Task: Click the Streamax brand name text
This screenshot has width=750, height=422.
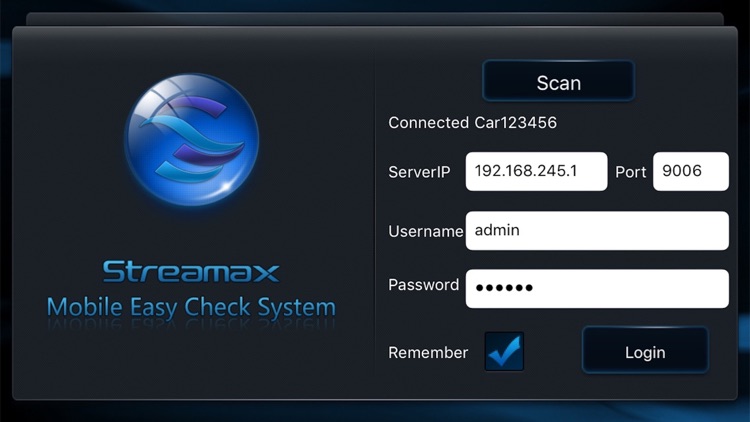Action: 191,272
